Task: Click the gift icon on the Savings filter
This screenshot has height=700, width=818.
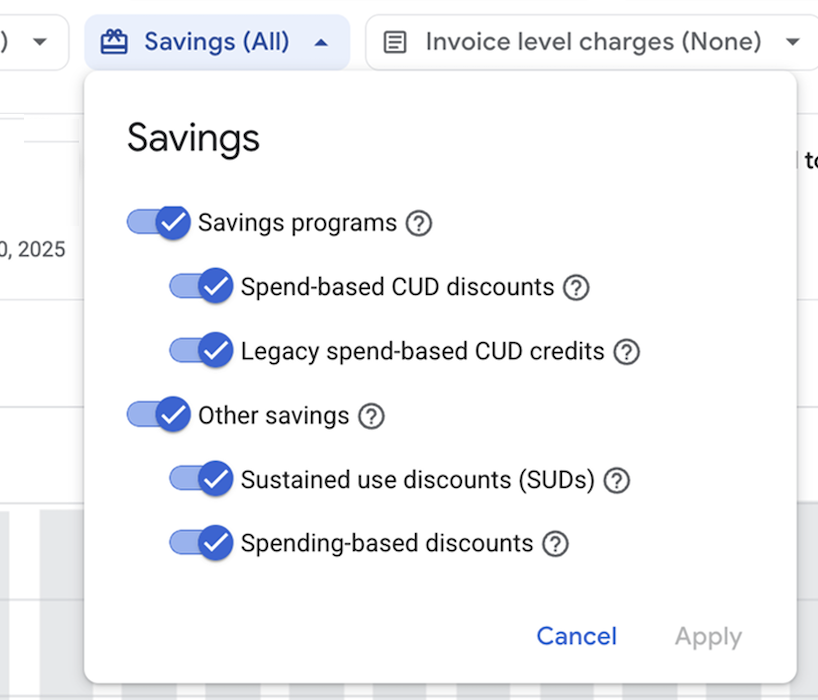Action: coord(113,41)
